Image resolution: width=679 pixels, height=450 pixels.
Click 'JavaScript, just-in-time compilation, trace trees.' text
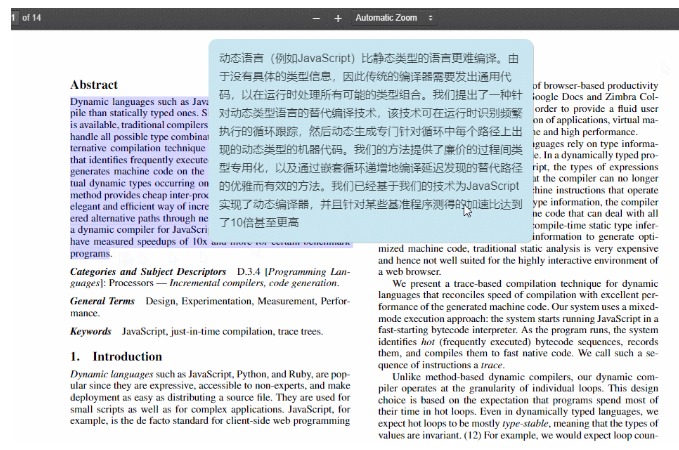223,332
